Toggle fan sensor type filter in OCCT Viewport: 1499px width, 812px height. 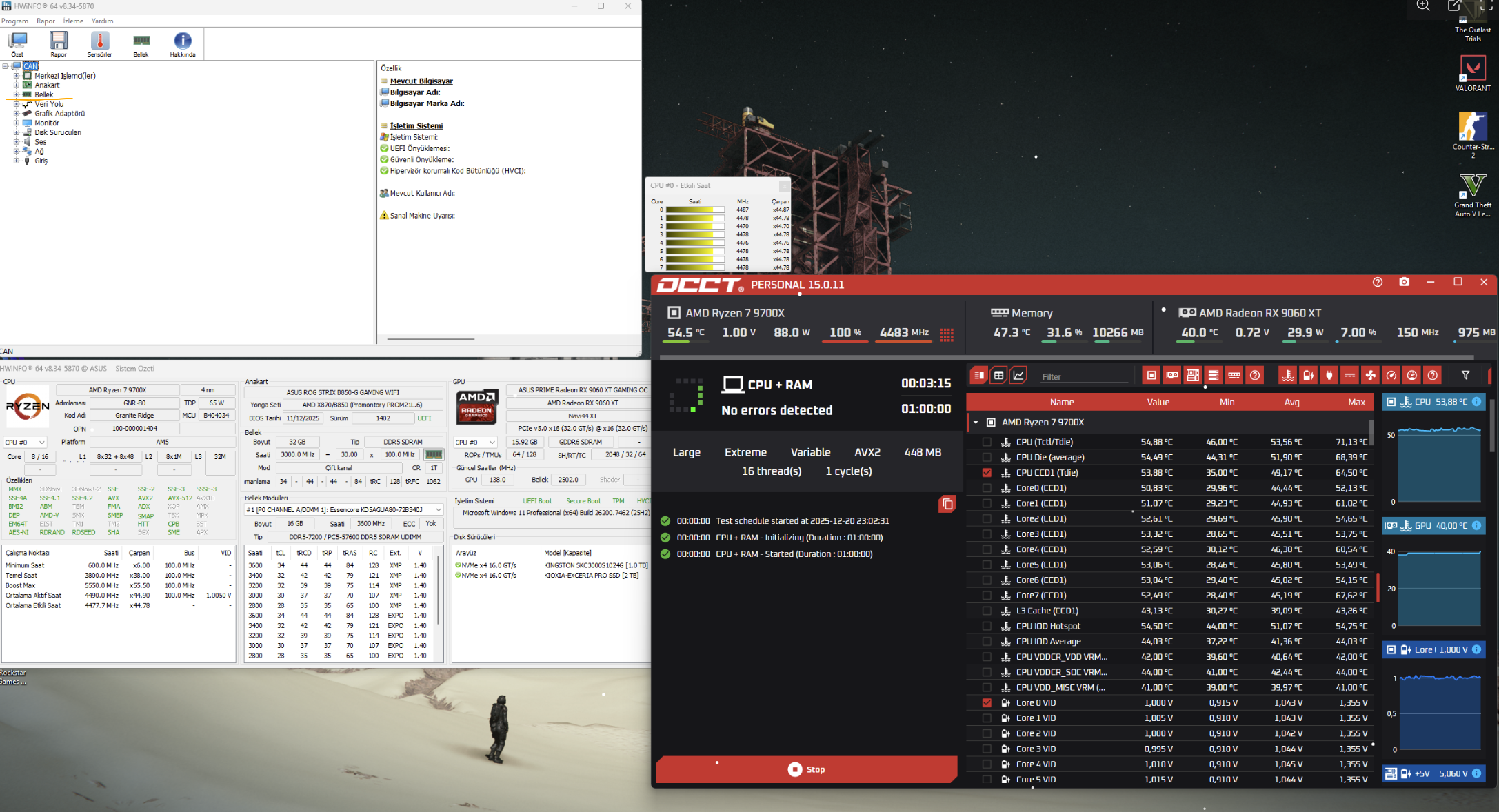coord(1371,375)
